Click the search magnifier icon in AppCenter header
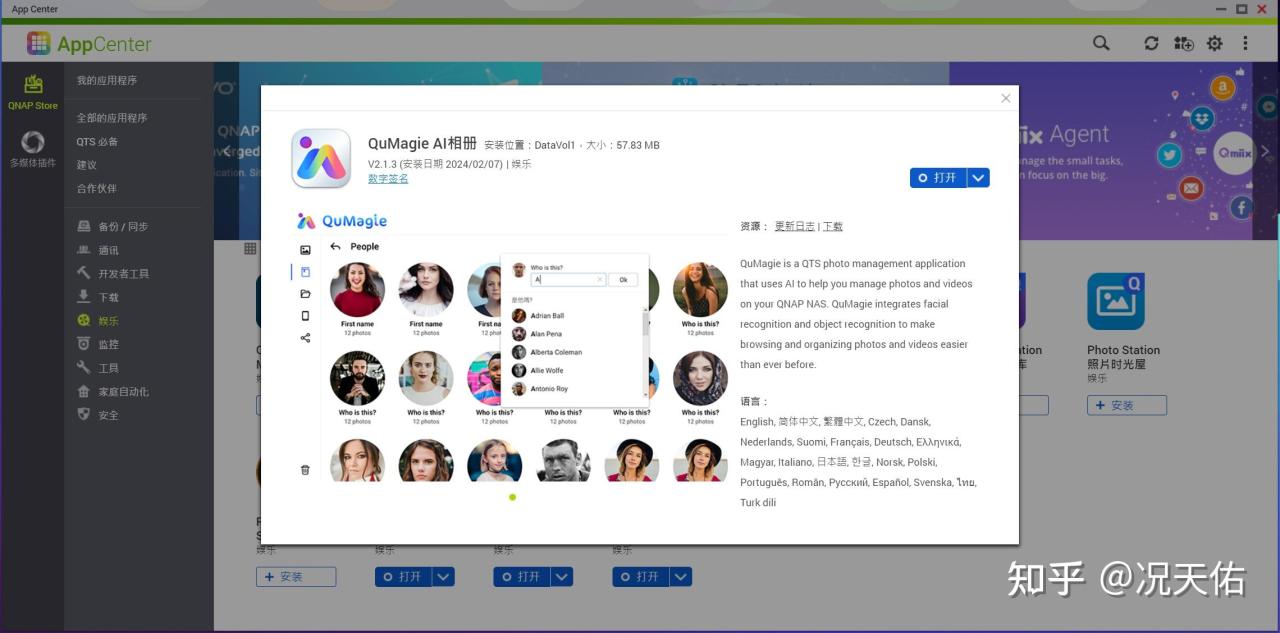1280x633 pixels. click(x=1101, y=43)
